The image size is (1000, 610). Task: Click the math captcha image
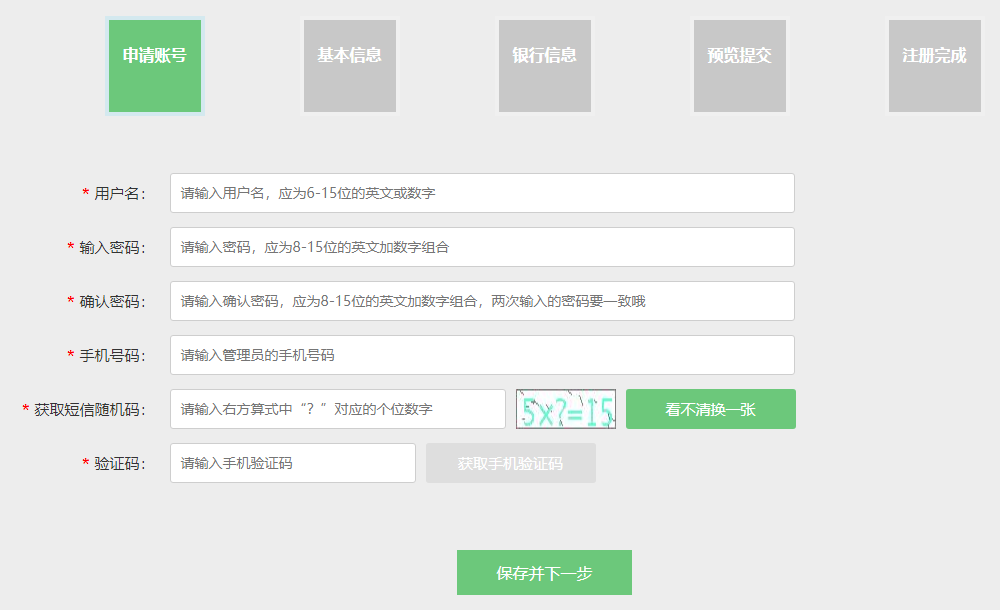coord(566,409)
